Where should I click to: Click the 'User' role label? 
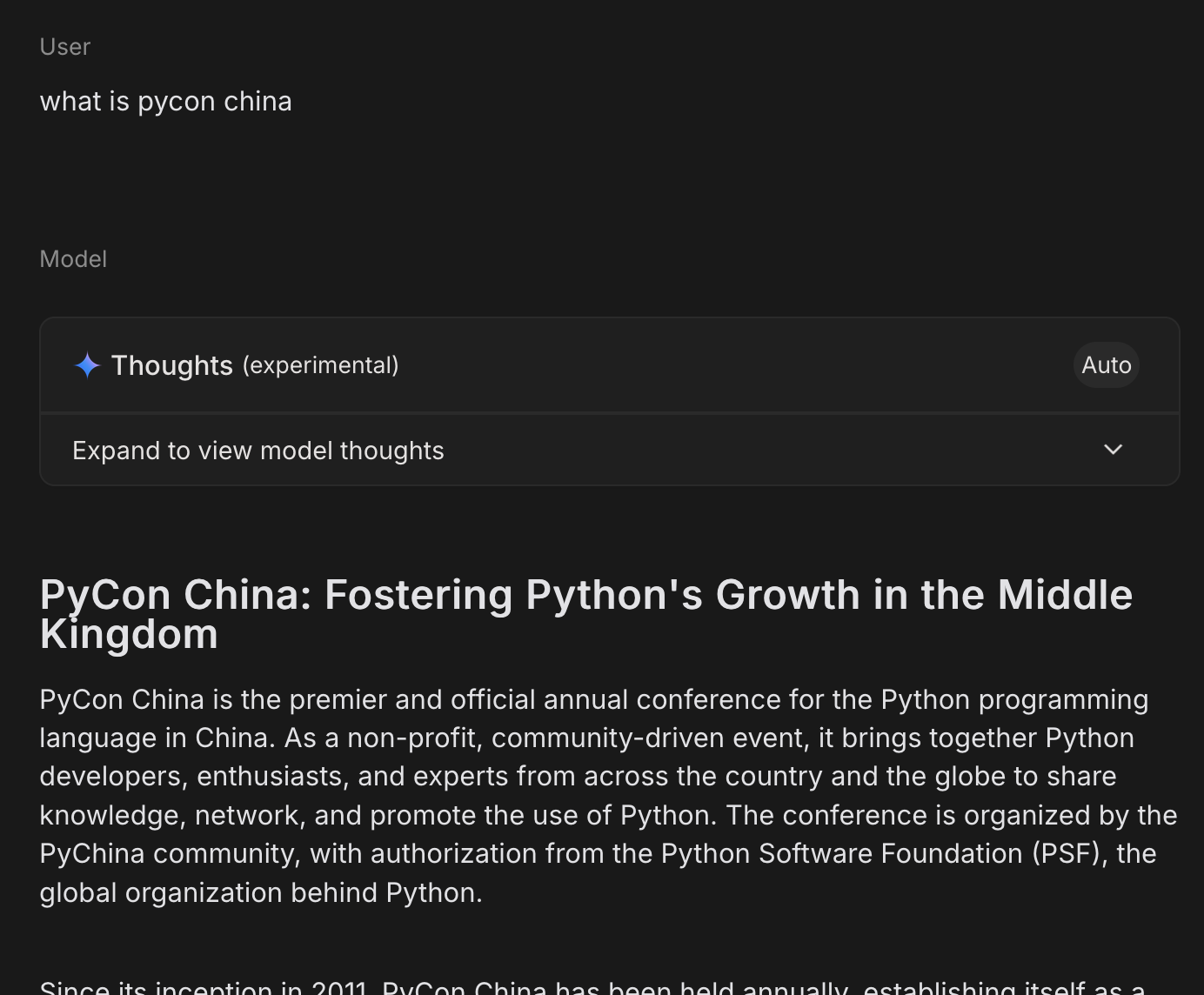(65, 47)
